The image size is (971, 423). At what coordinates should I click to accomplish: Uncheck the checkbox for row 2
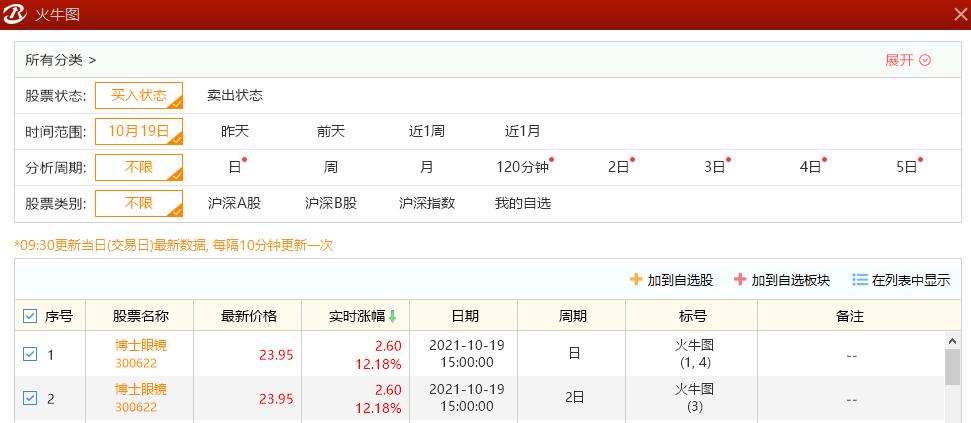[x=30, y=398]
